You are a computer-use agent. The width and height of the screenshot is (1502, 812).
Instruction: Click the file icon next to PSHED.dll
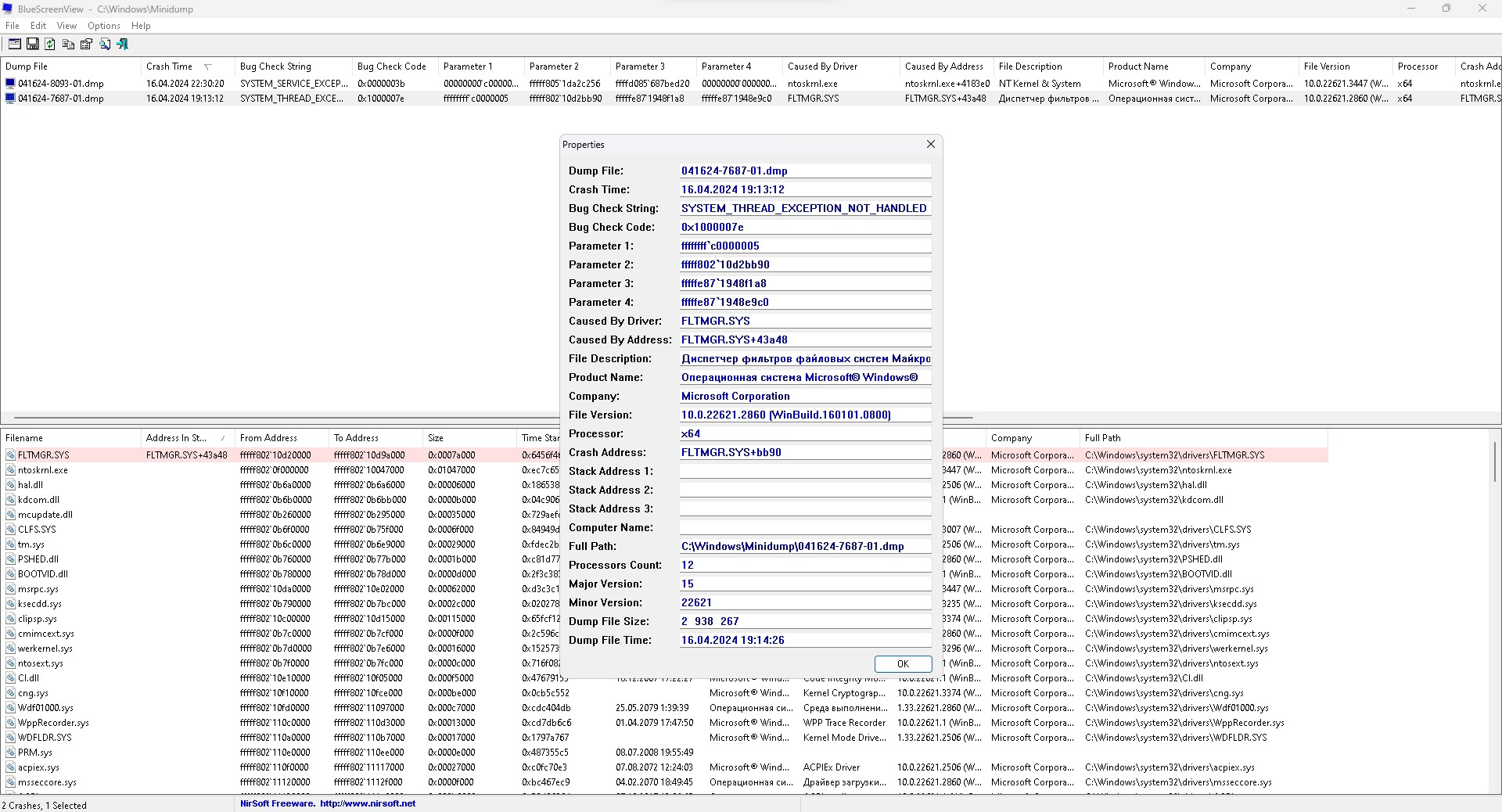[11, 559]
